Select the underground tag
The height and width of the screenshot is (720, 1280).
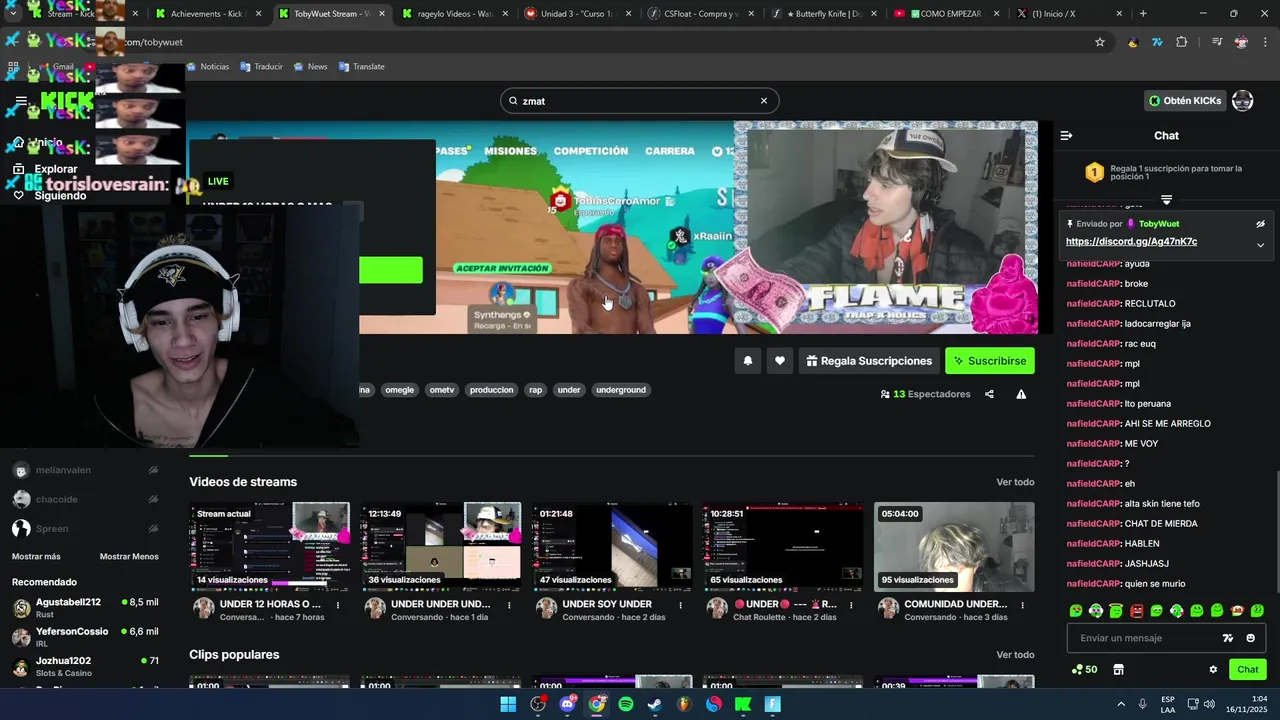coord(621,390)
